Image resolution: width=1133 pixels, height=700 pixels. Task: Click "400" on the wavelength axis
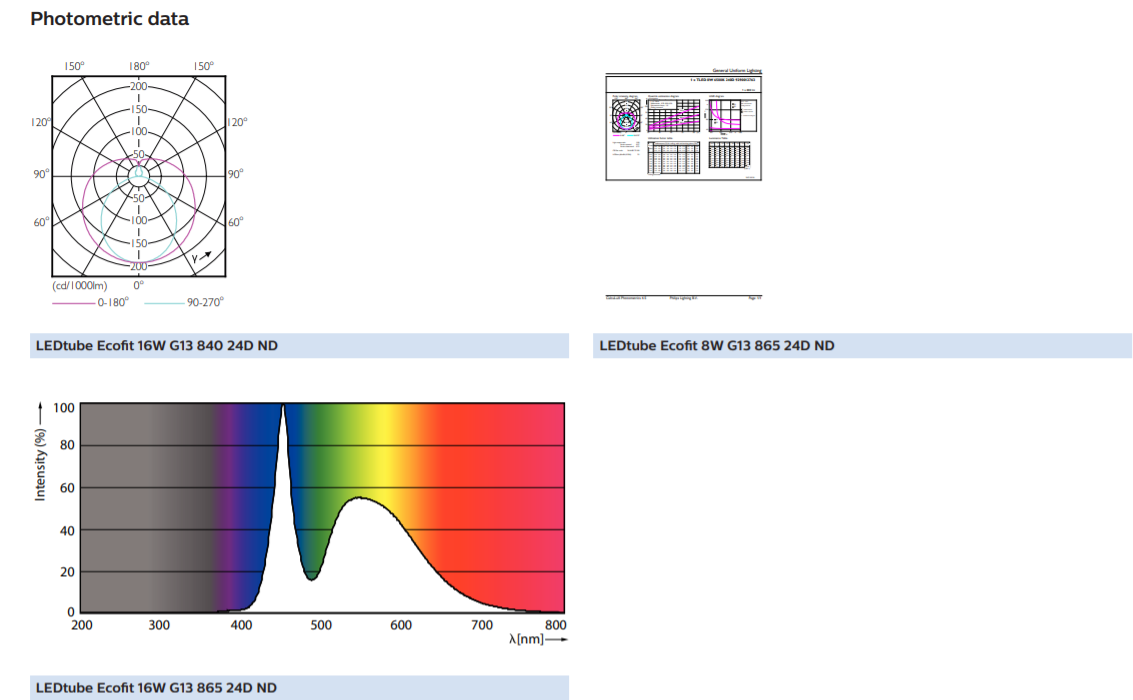241,626
